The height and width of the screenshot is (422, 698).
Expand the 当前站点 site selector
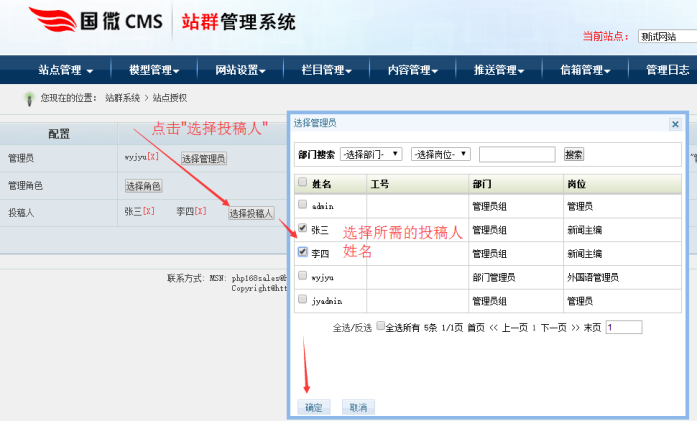[666, 36]
